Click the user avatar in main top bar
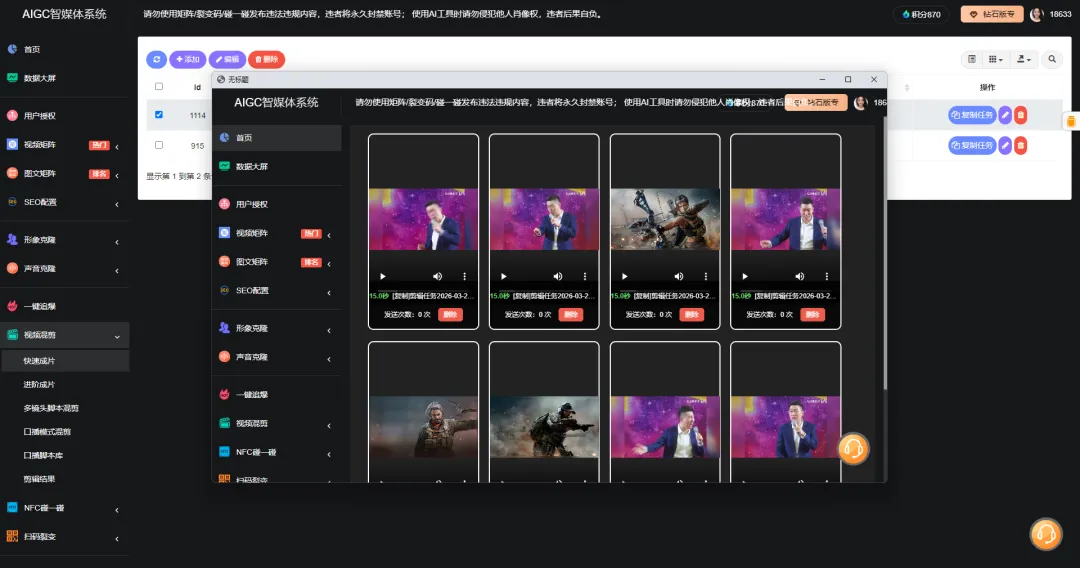 [1037, 14]
